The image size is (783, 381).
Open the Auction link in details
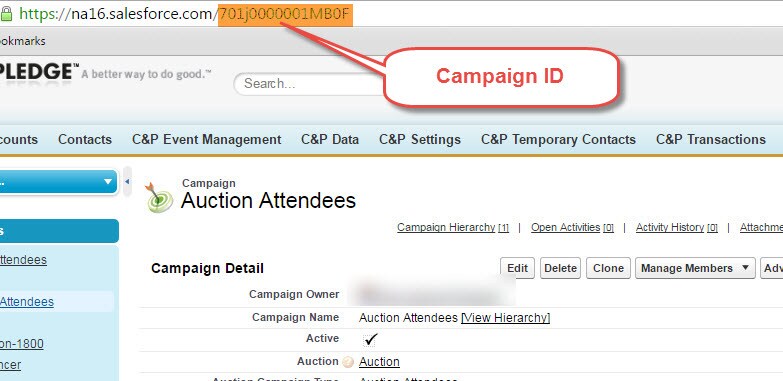(x=379, y=362)
